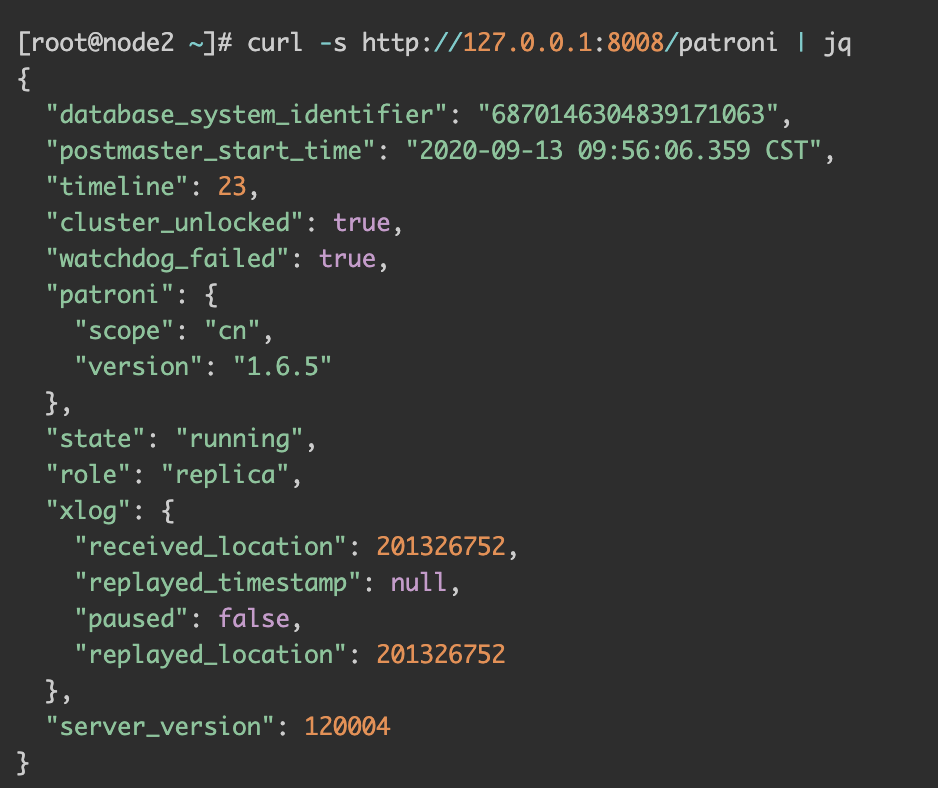Click the patroni object opening brace
Screen dimensions: 938x788
point(211,295)
